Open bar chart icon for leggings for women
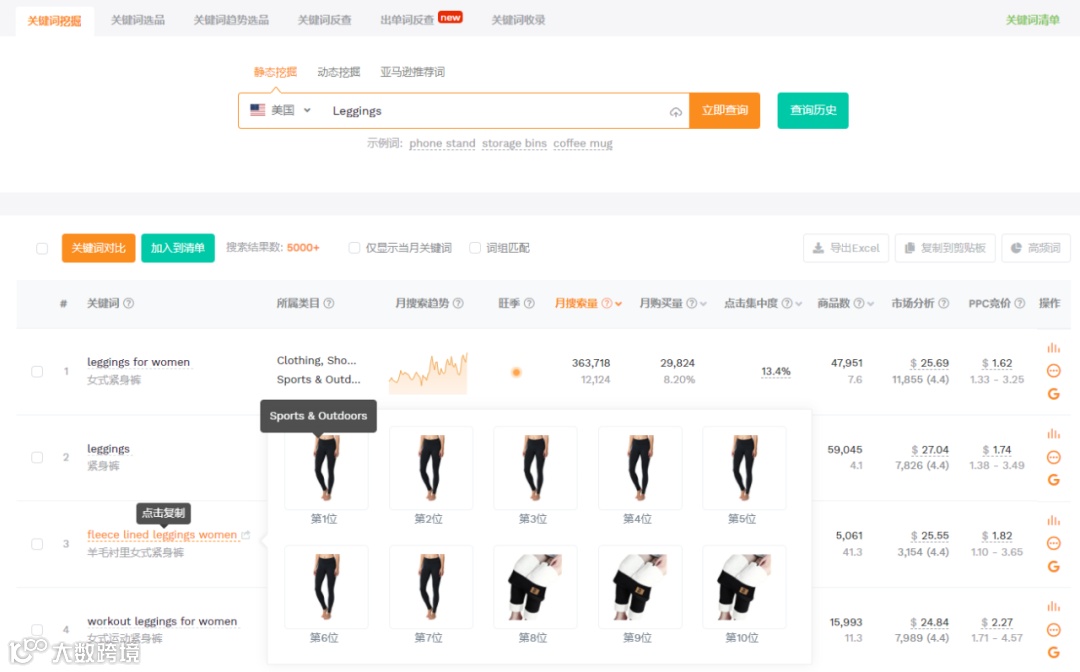 1053,348
